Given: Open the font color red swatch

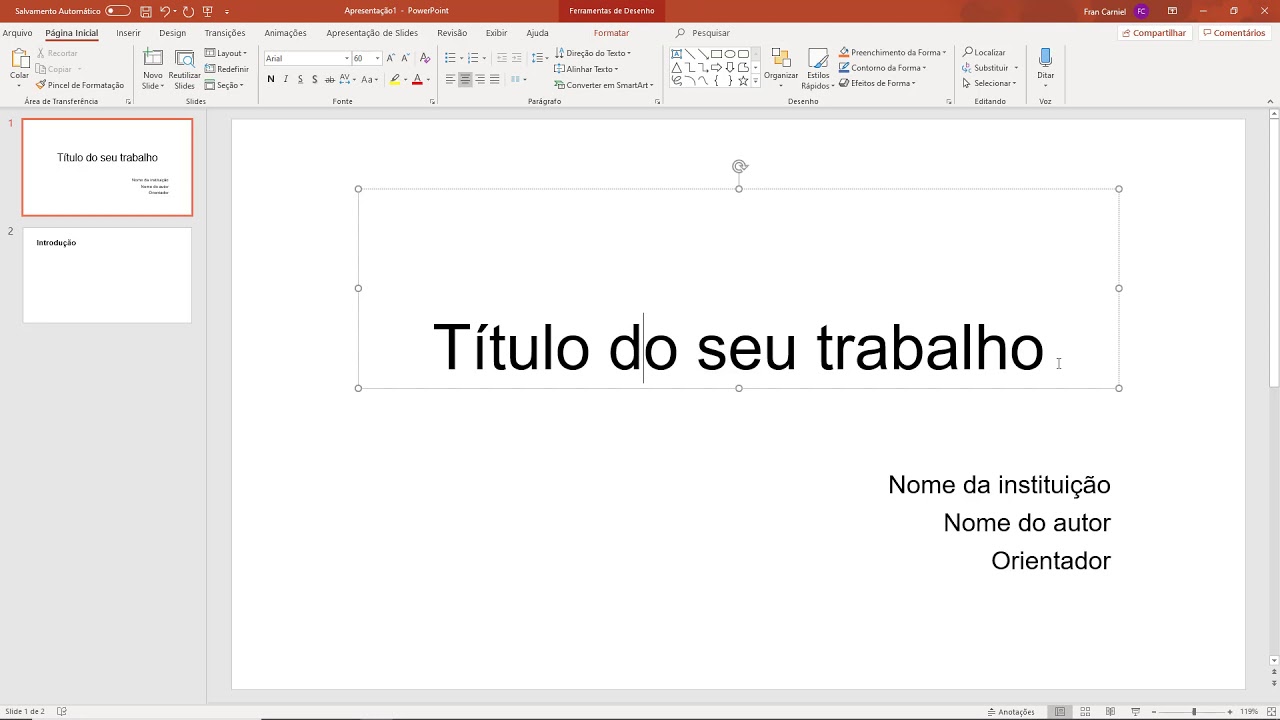Looking at the screenshot, I should pyautogui.click(x=417, y=79).
